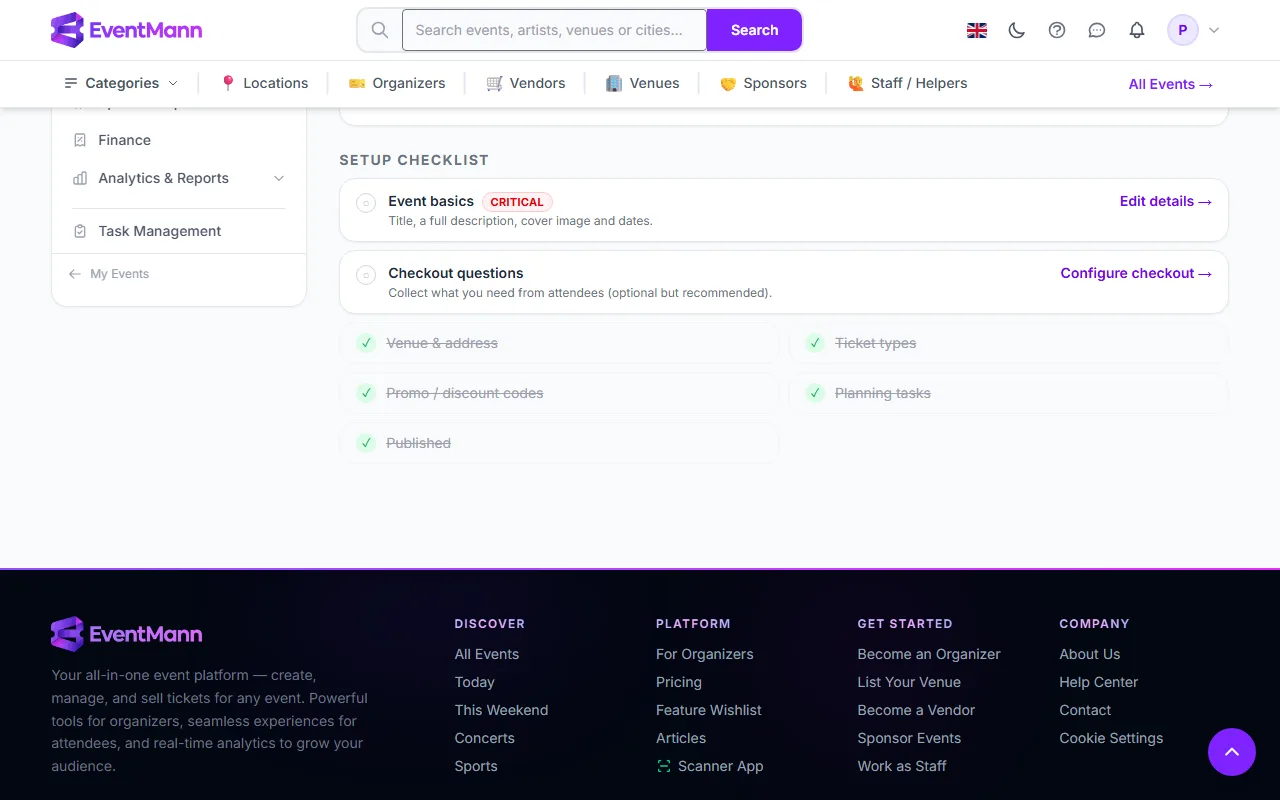The height and width of the screenshot is (800, 1280).
Task: Check the Checkout questions checklist circle
Action: (x=366, y=275)
